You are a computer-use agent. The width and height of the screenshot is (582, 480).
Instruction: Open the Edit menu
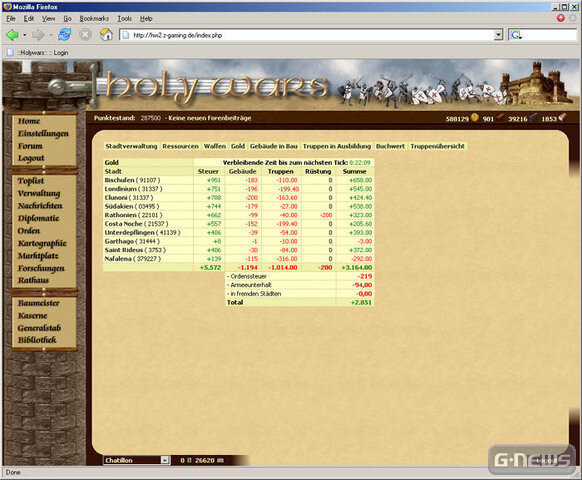(29, 19)
